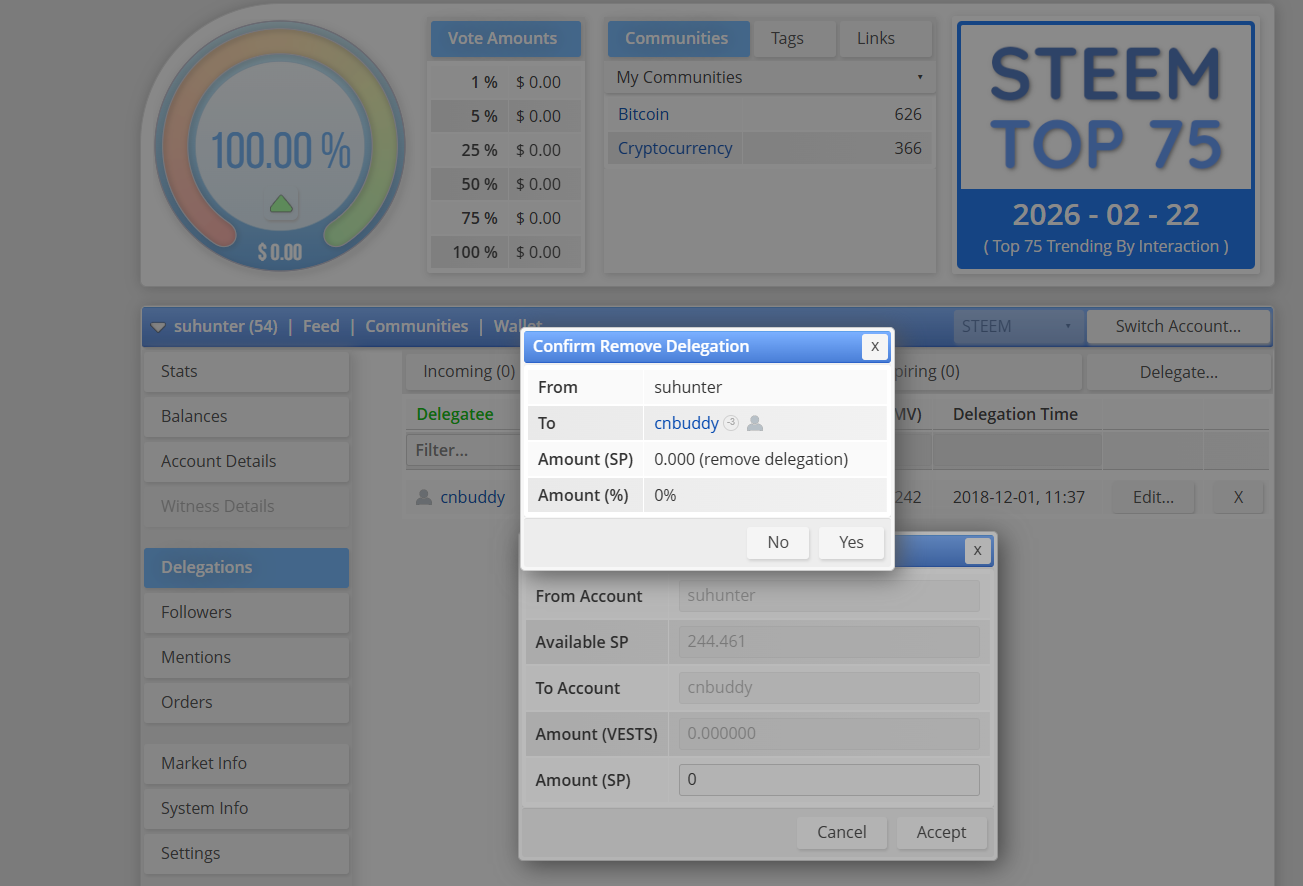Click No in the Confirm Remove Delegation dialog

(x=778, y=542)
